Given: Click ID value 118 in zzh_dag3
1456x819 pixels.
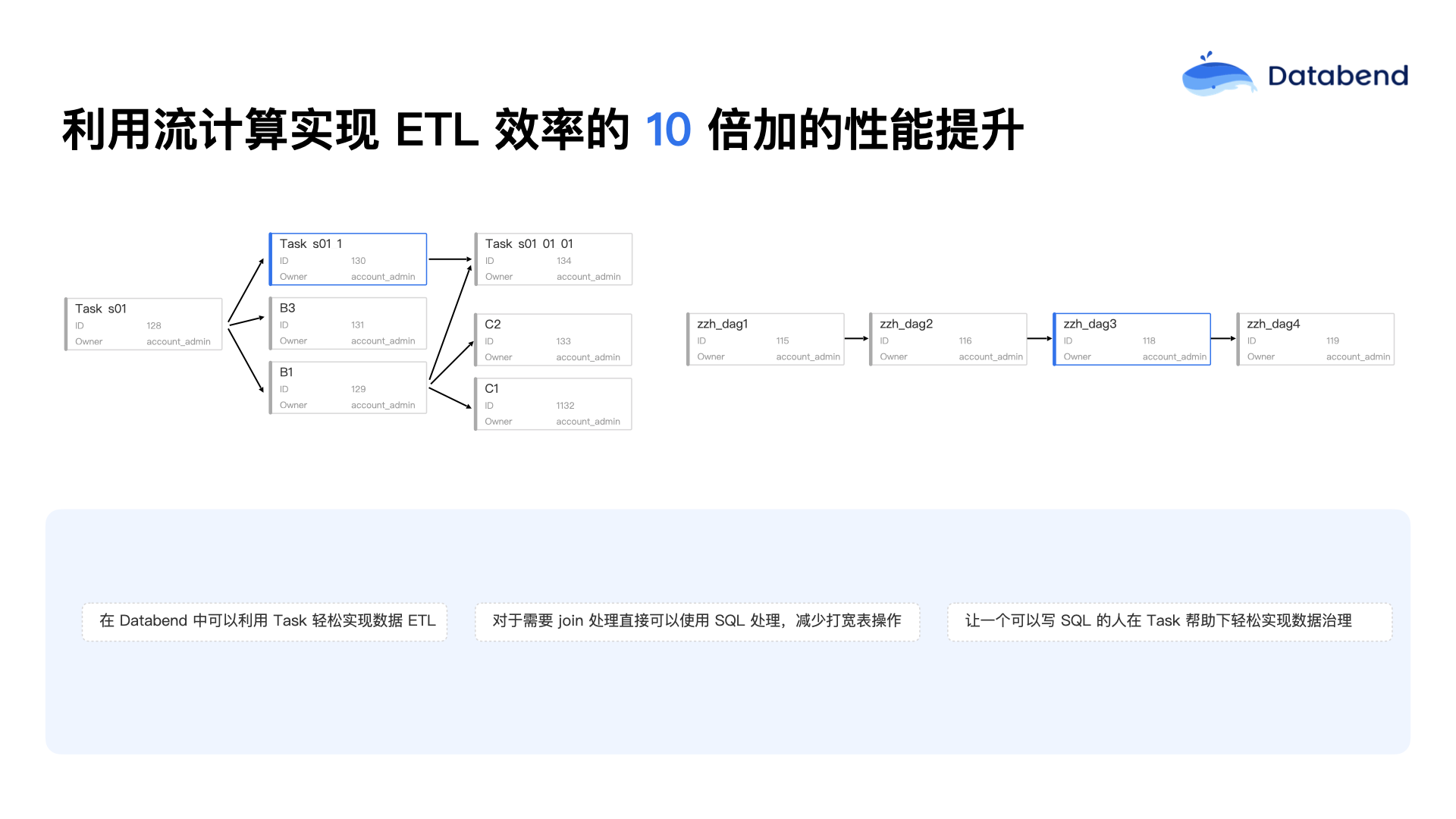Looking at the screenshot, I should click(1149, 341).
